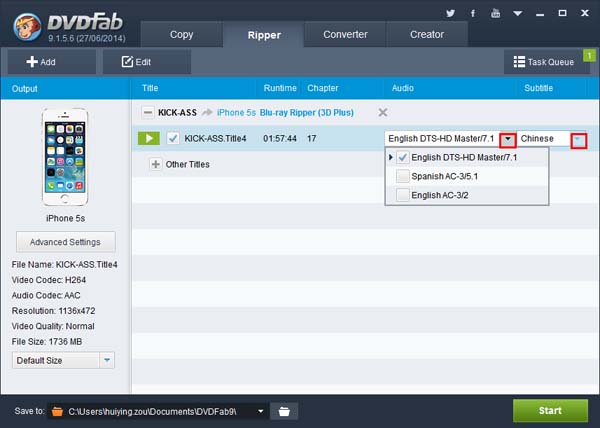Viewport: 600px width, 428px height.
Task: Enable the Spanish AC-3/5.1 audio track
Action: (x=403, y=176)
